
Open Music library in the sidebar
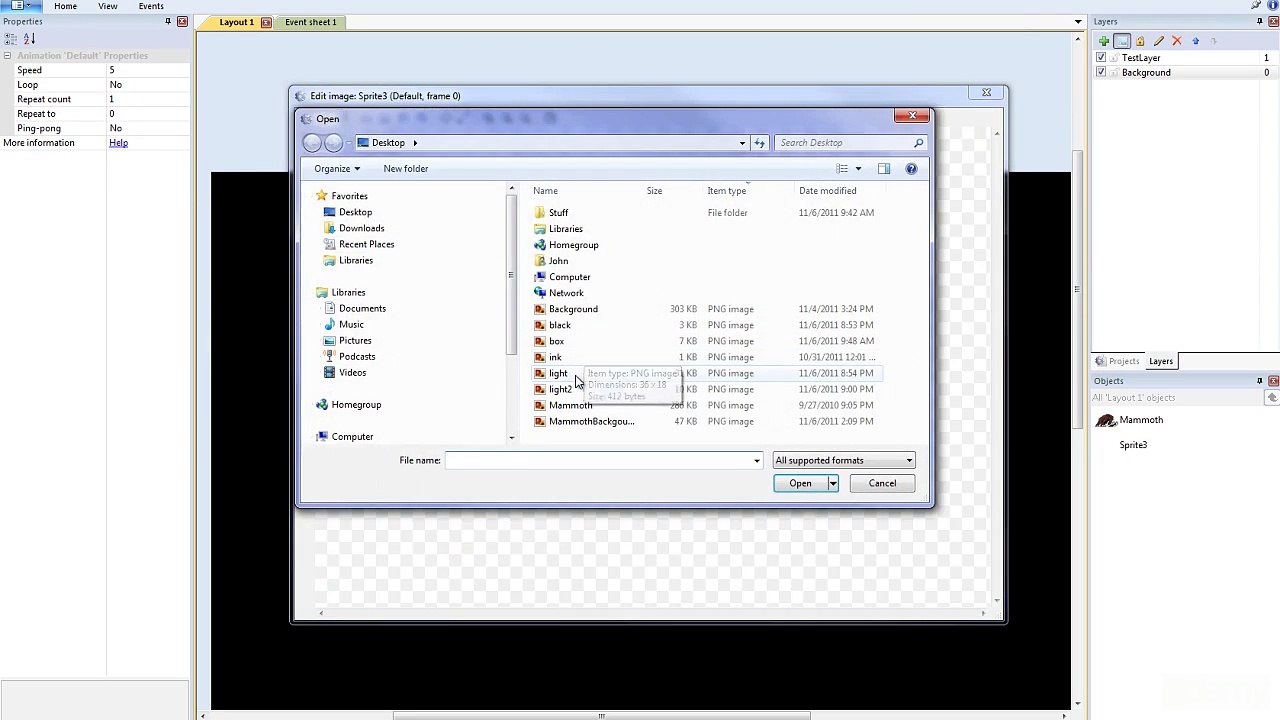click(351, 324)
